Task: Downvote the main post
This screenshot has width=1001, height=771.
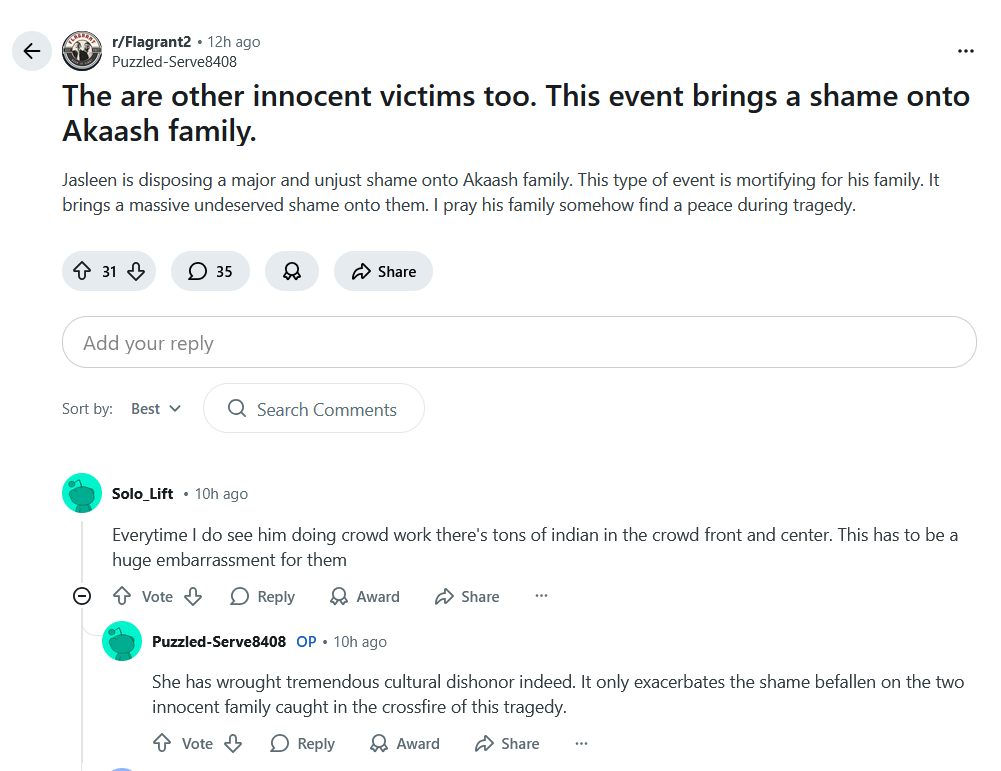Action: 136,271
